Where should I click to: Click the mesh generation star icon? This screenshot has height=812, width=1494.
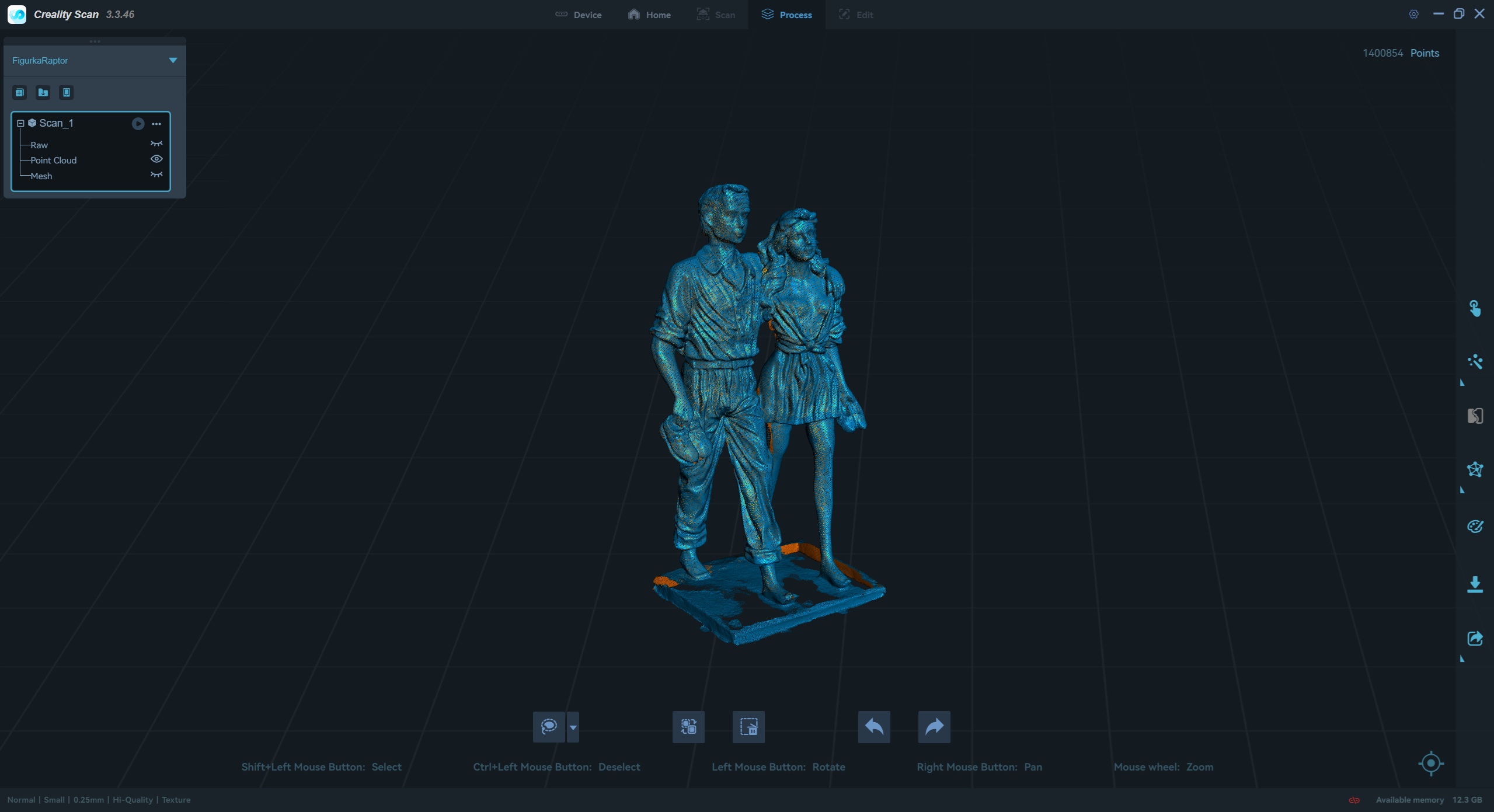1475,470
